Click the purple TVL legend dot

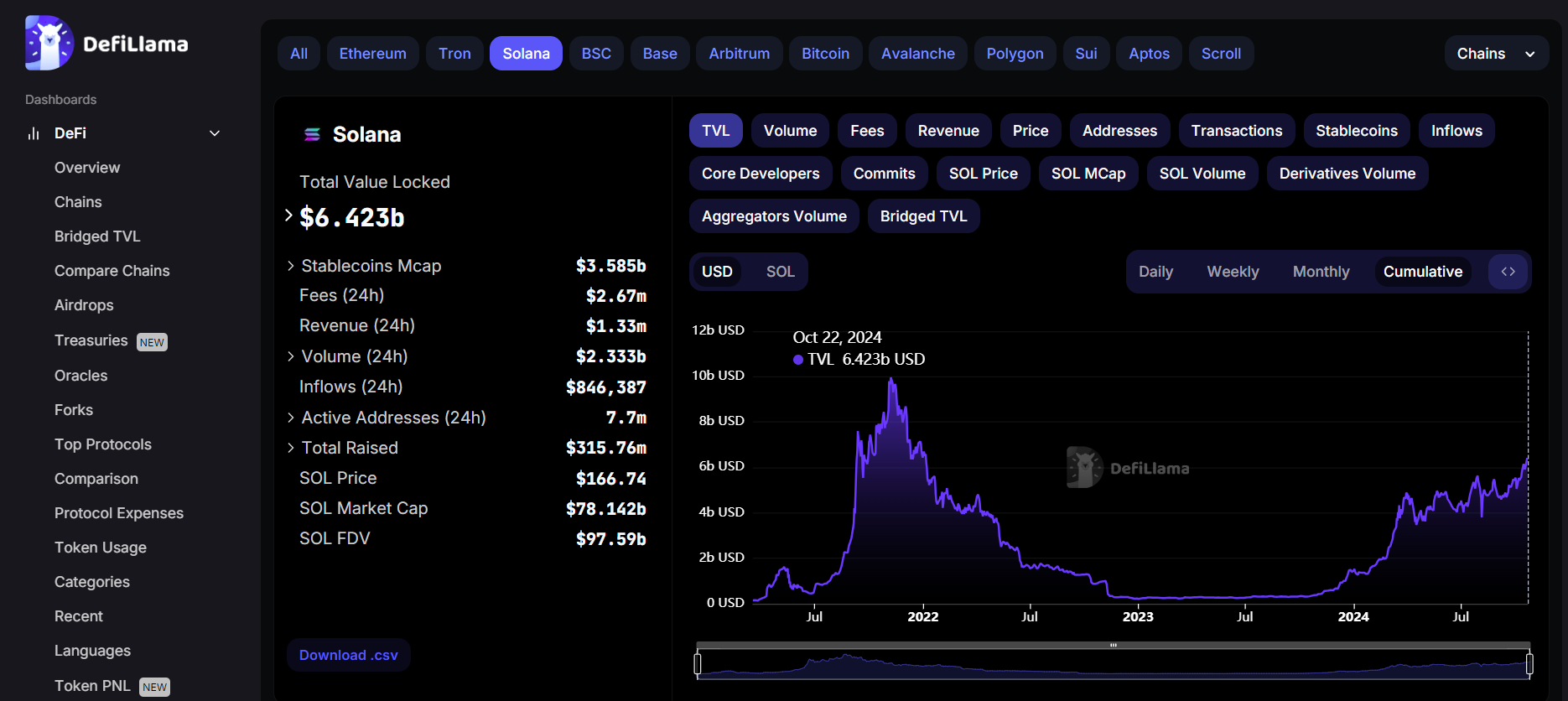point(798,360)
